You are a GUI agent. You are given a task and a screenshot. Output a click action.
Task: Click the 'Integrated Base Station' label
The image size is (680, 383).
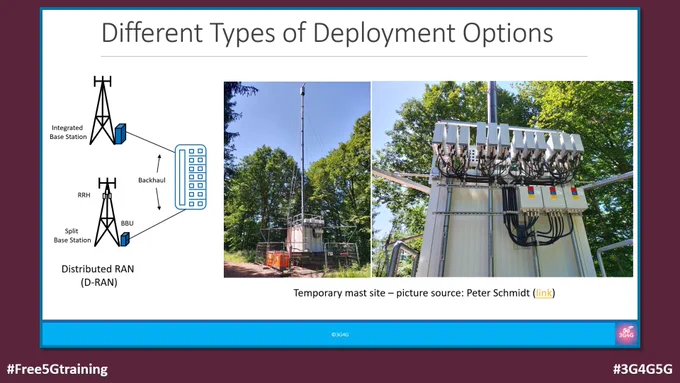(x=68, y=132)
